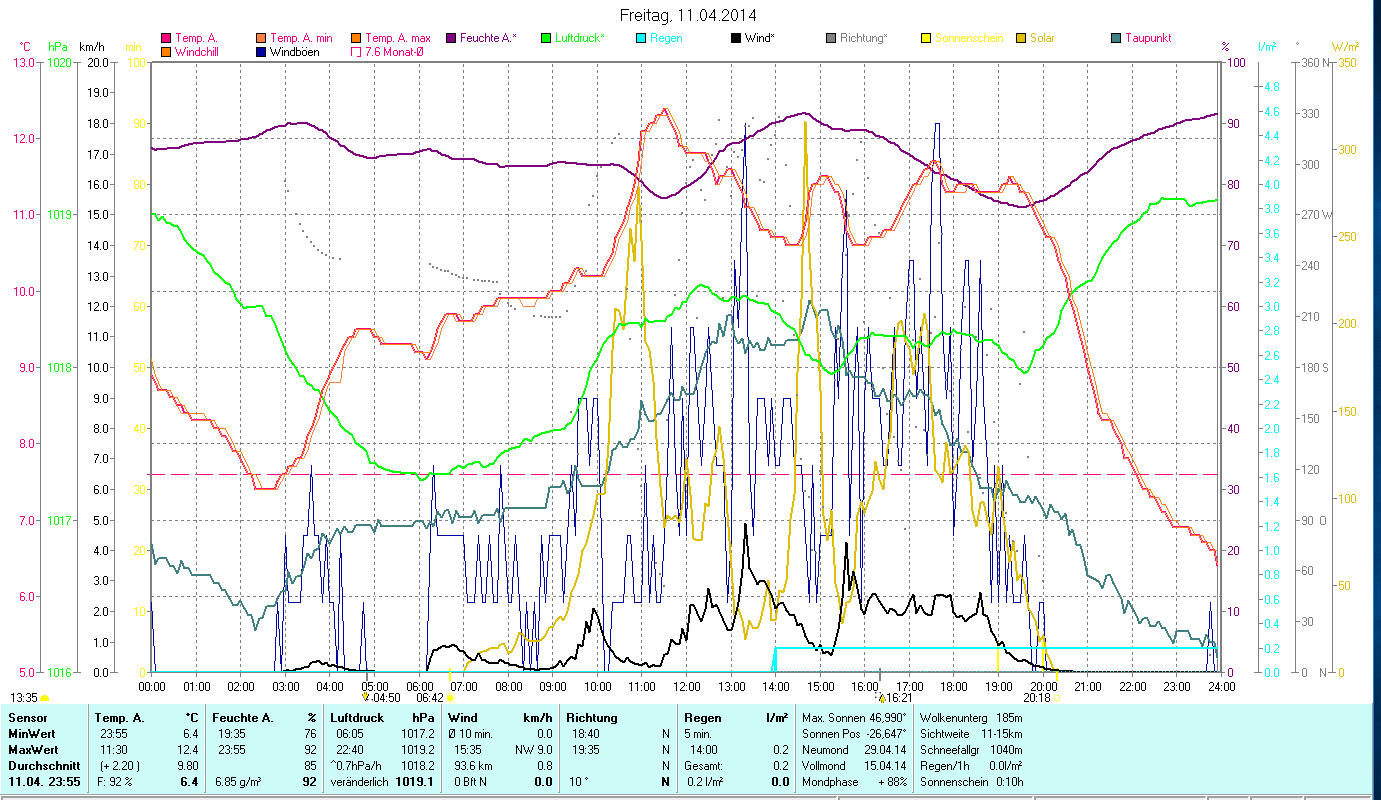Click the teal Taupunkt legend swatch
Viewport: 1381px width, 800px height.
[x=1115, y=38]
